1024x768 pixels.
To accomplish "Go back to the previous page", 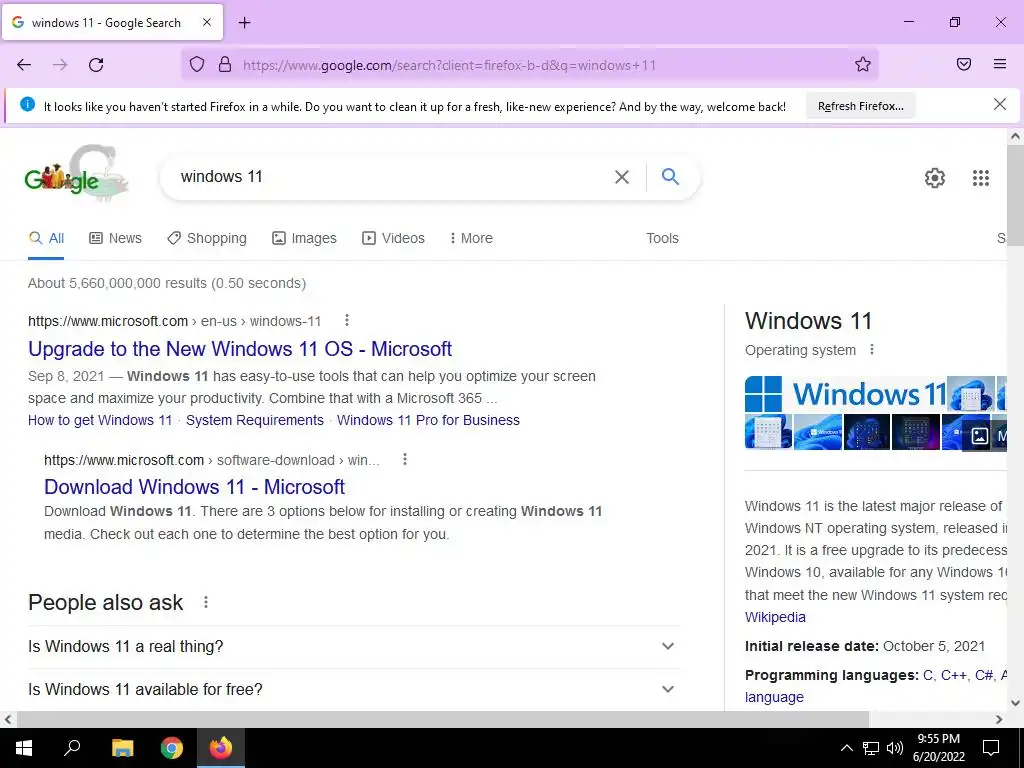I will tap(24, 65).
